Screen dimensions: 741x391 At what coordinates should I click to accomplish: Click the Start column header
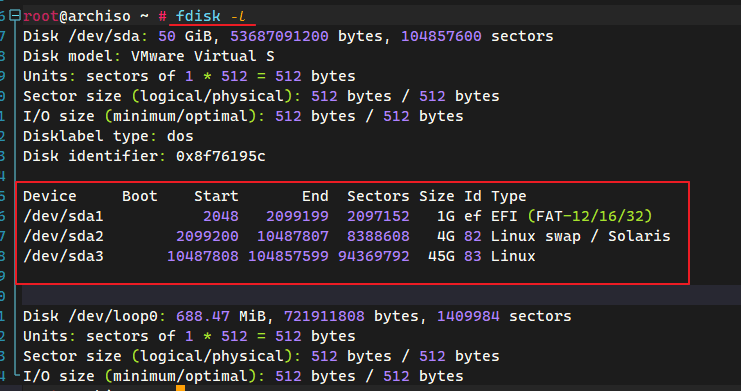216,196
